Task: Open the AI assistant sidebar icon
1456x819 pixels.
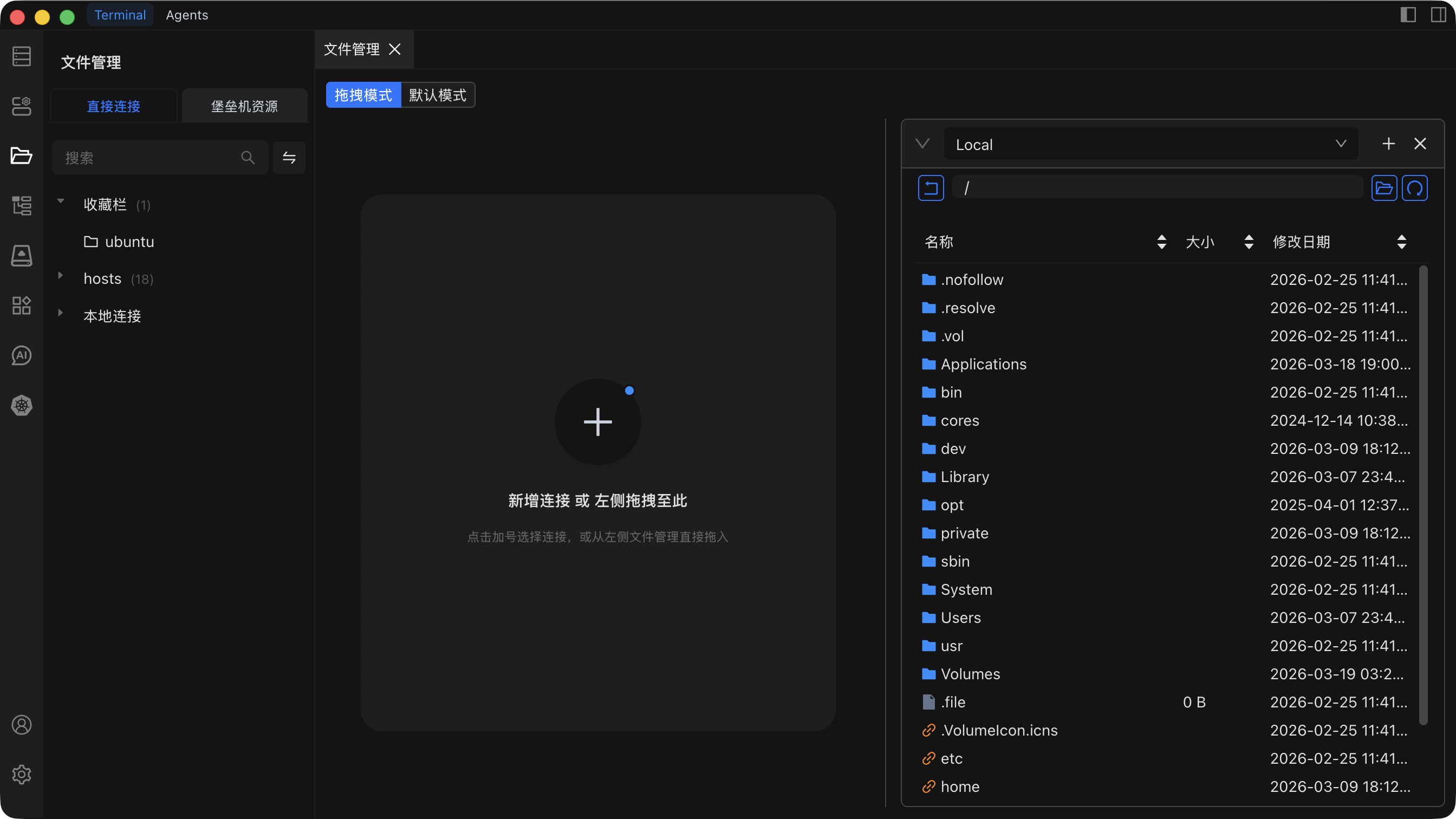Action: (22, 355)
